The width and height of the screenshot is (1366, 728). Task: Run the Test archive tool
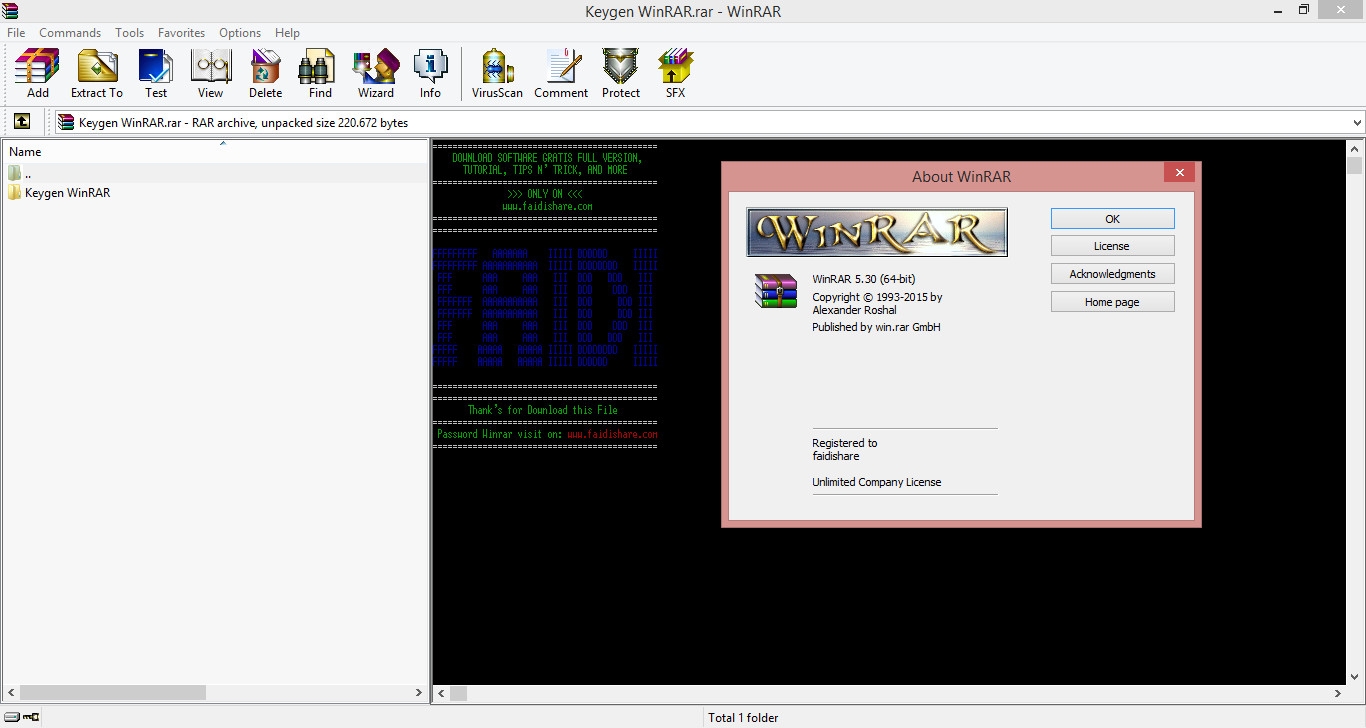pos(156,70)
